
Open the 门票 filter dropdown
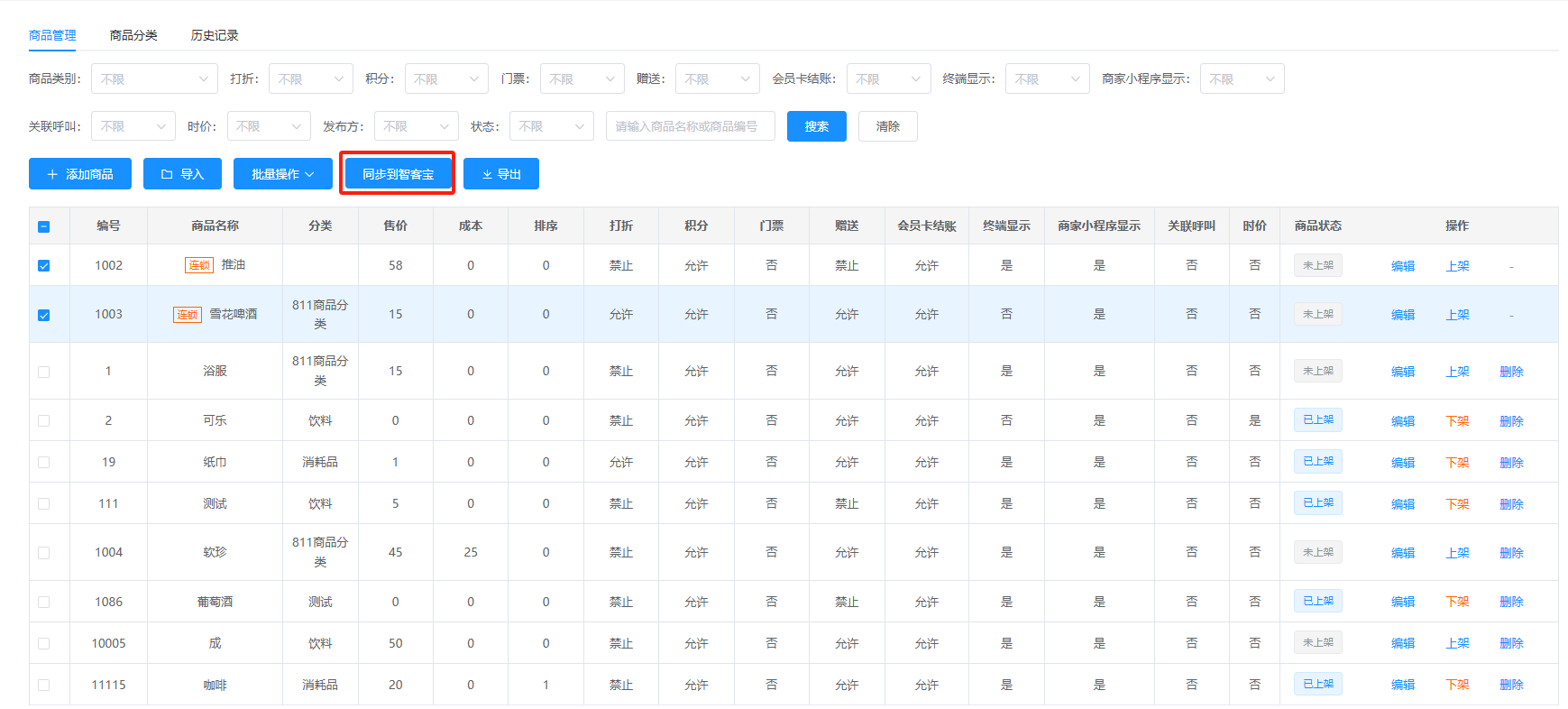click(x=582, y=78)
